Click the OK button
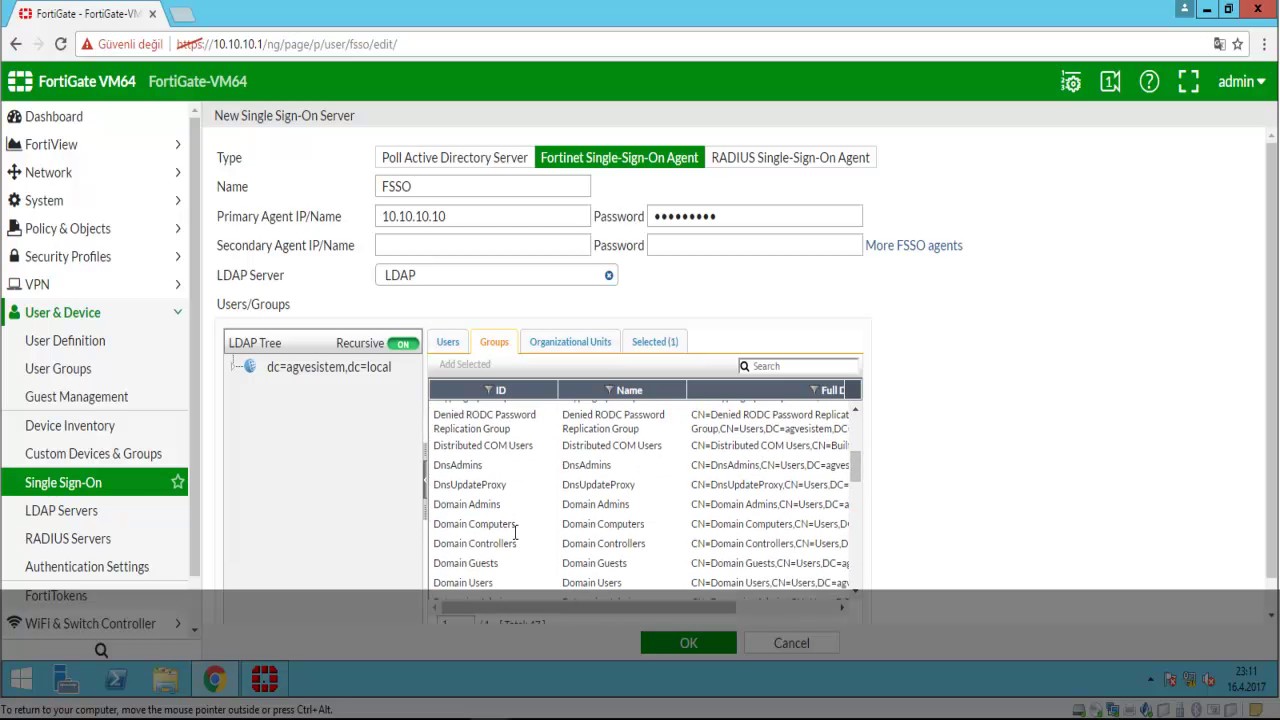 [x=688, y=643]
